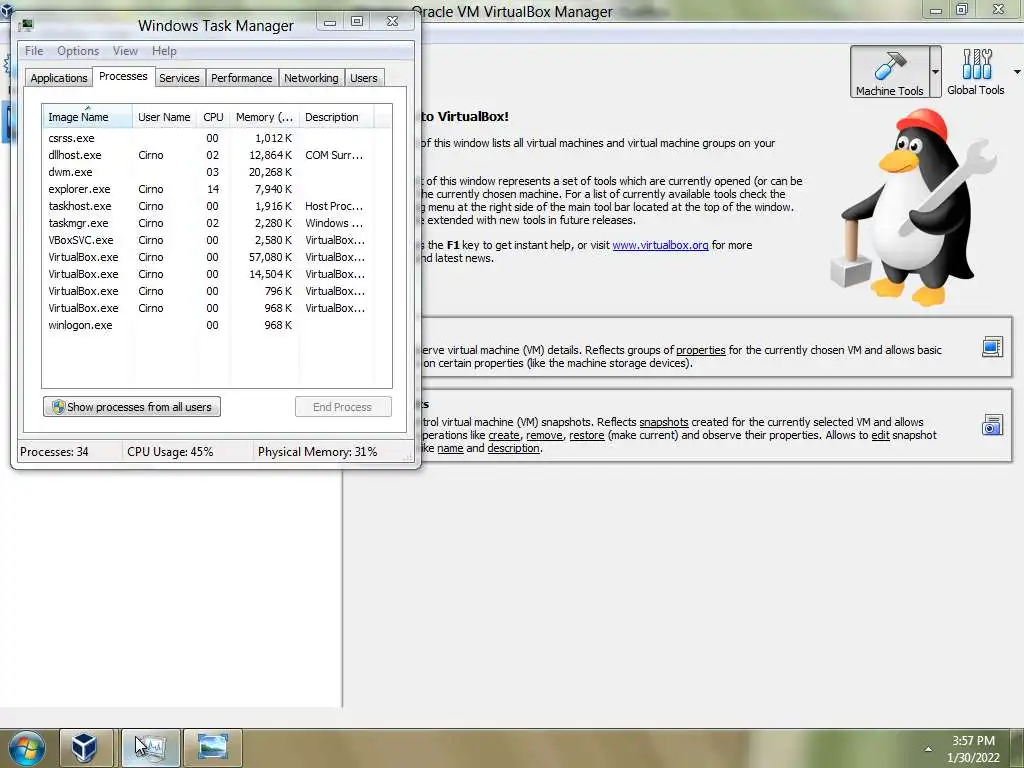This screenshot has height=768, width=1024.
Task: Open the Machine Tools button
Action: point(889,72)
